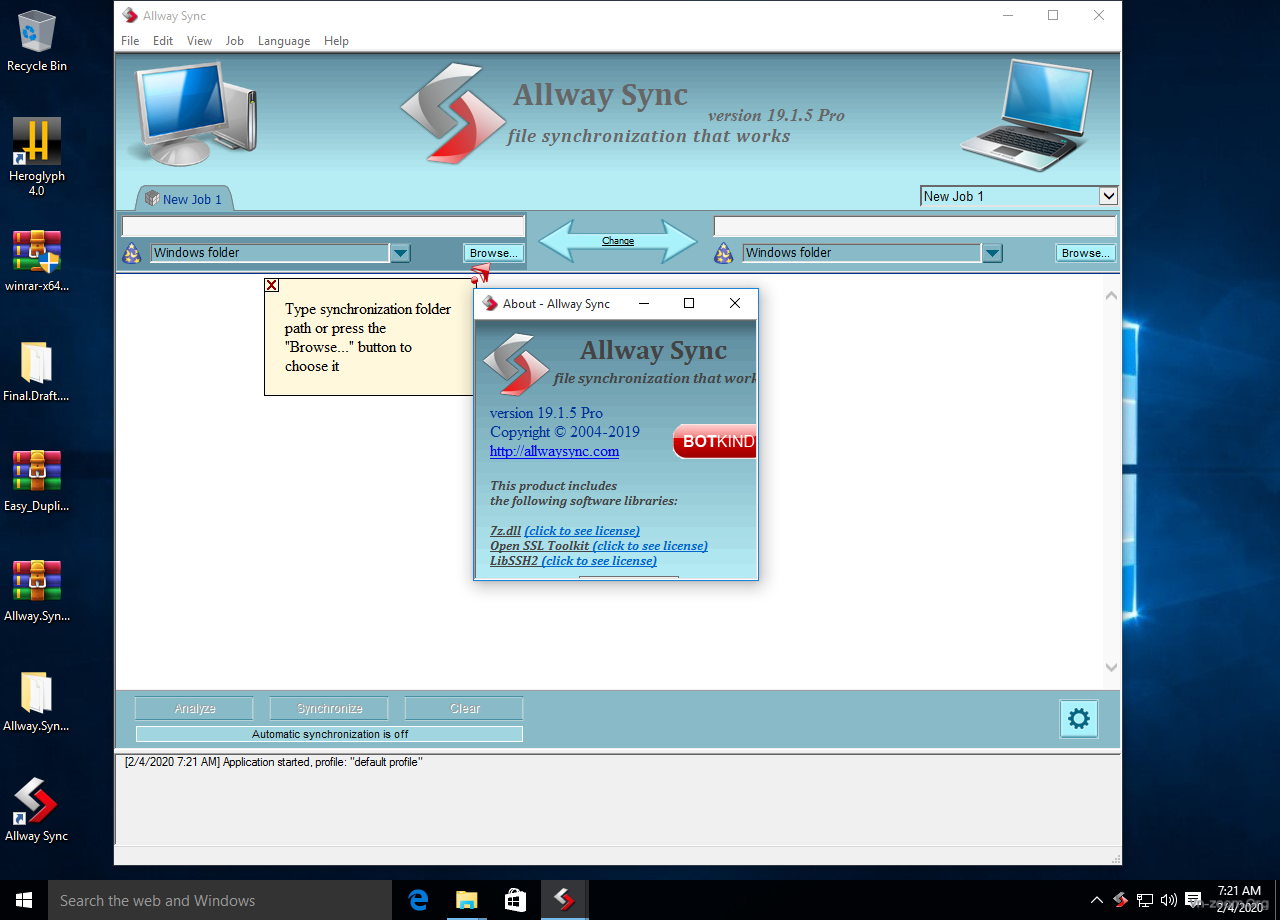Viewport: 1280px width, 920px height.
Task: Click the Synchronize button
Action: (x=329, y=708)
